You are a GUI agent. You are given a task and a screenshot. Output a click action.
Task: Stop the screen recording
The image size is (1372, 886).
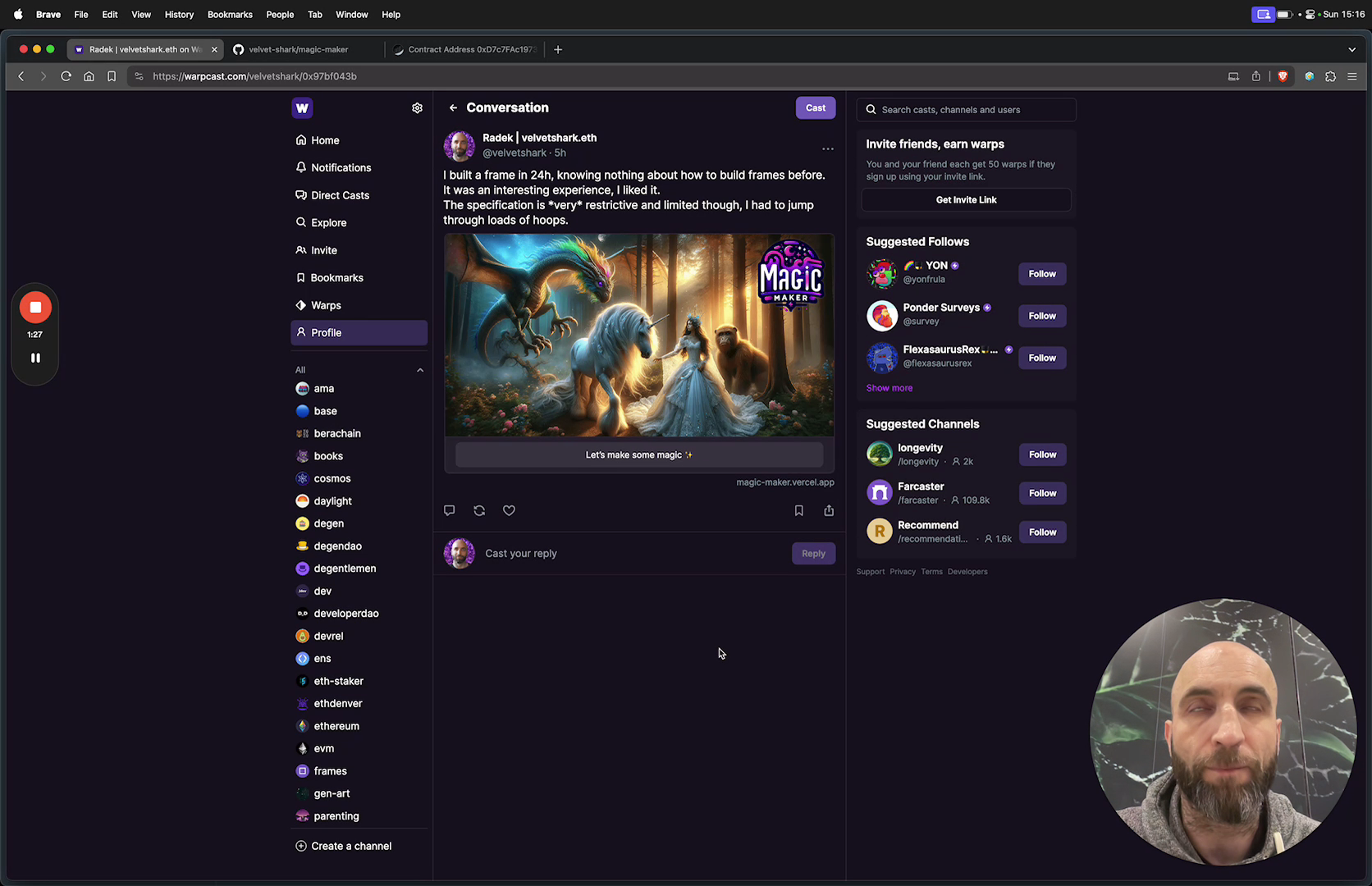[35, 307]
